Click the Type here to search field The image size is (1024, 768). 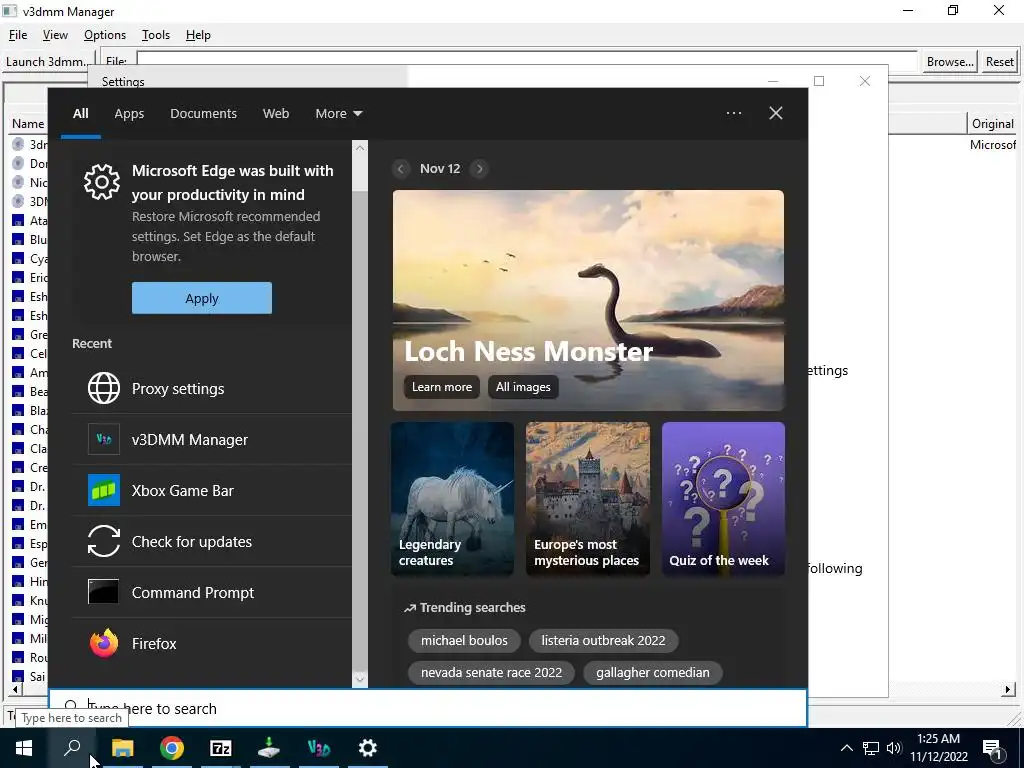point(428,708)
